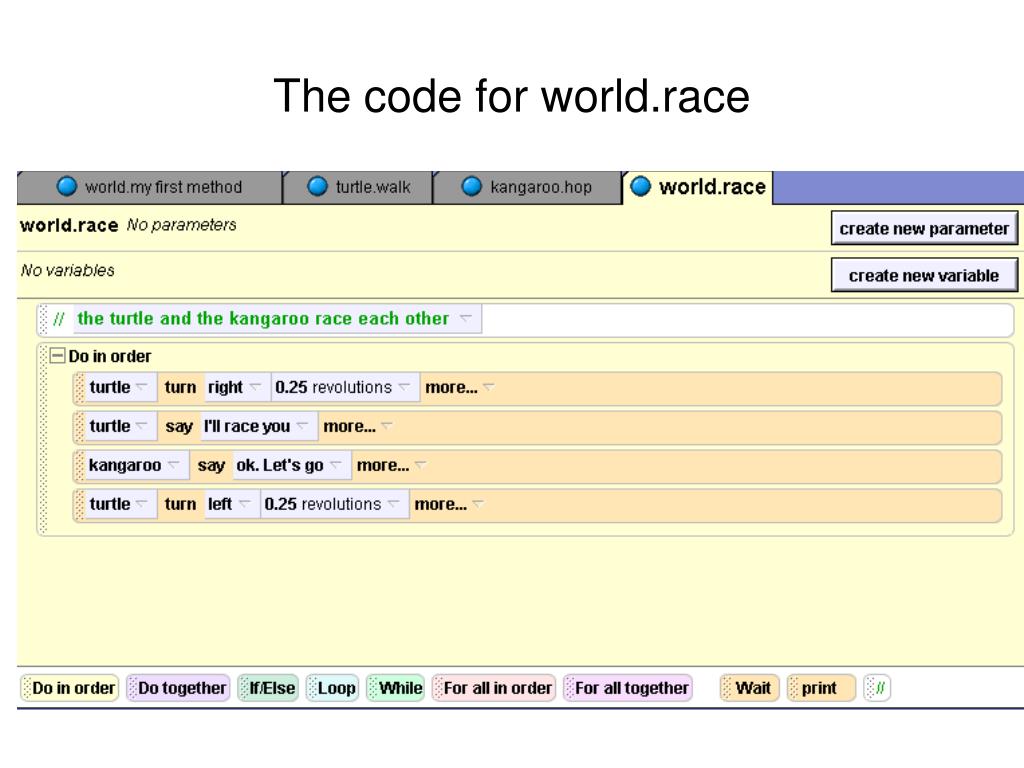Click blue sphere icon on world.my first method tab

pyautogui.click(x=67, y=187)
